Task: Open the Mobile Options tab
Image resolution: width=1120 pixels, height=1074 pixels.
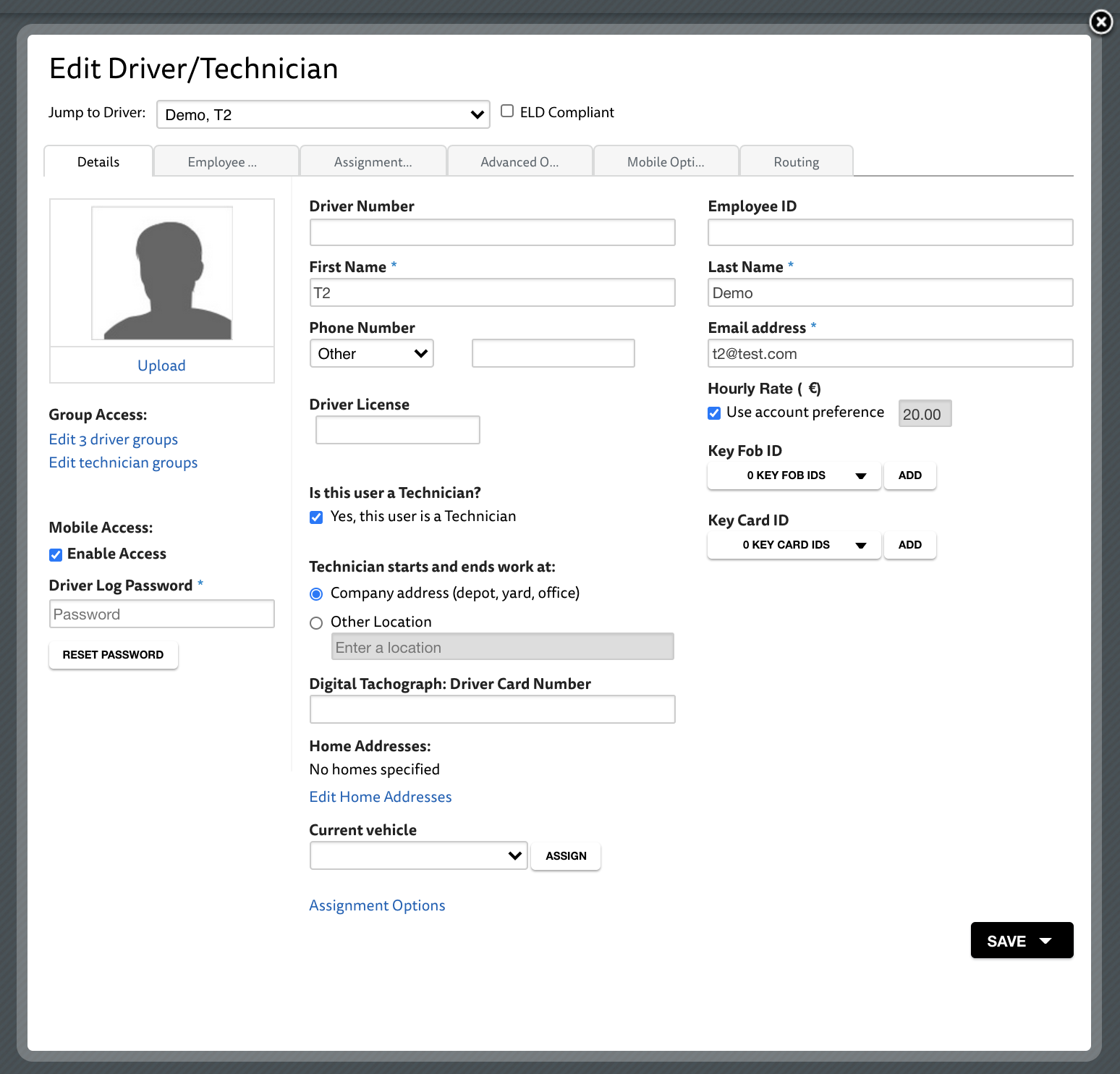Action: [x=666, y=161]
